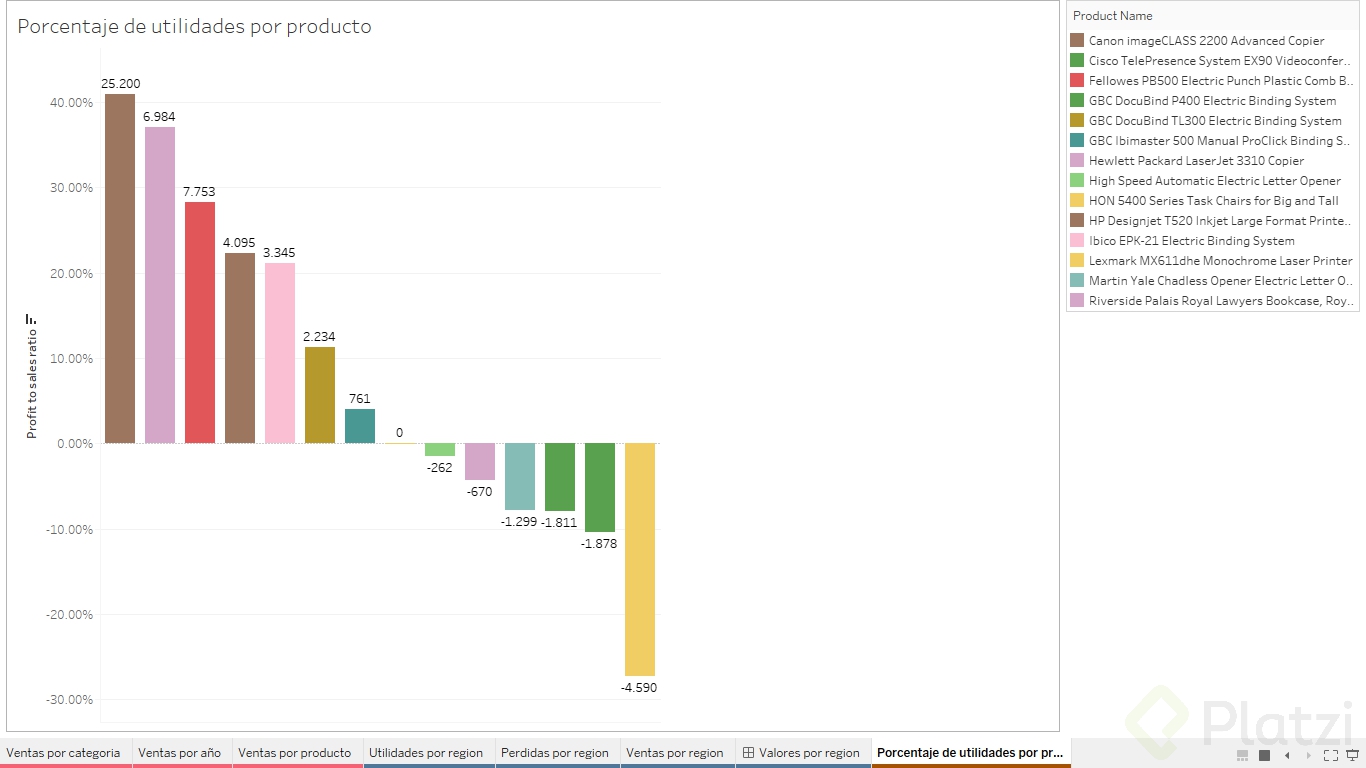The height and width of the screenshot is (768, 1366).
Task: Select the green bar labeled -1.811
Action: point(560,477)
